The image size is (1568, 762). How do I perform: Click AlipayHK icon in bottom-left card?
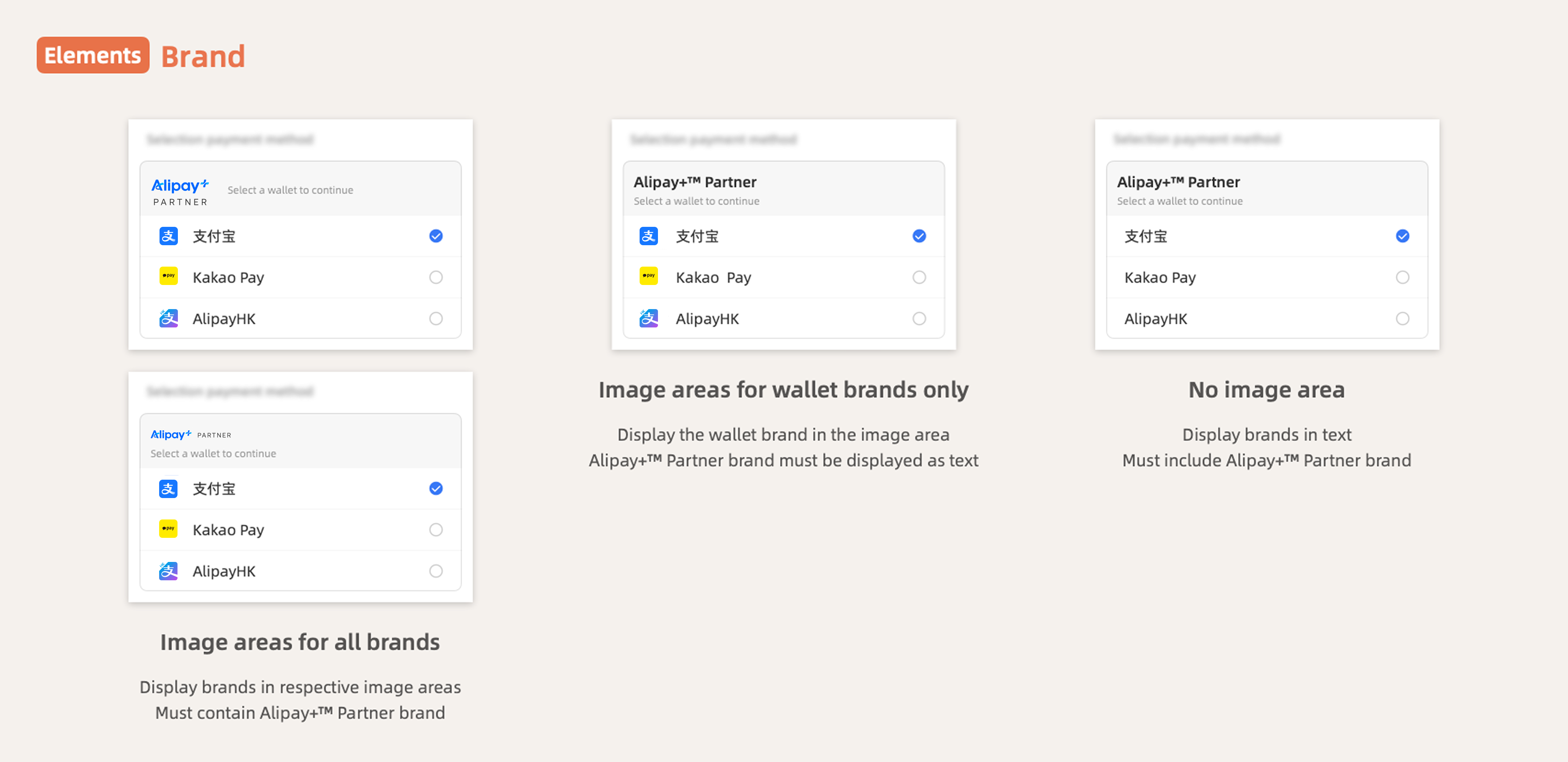click(169, 571)
